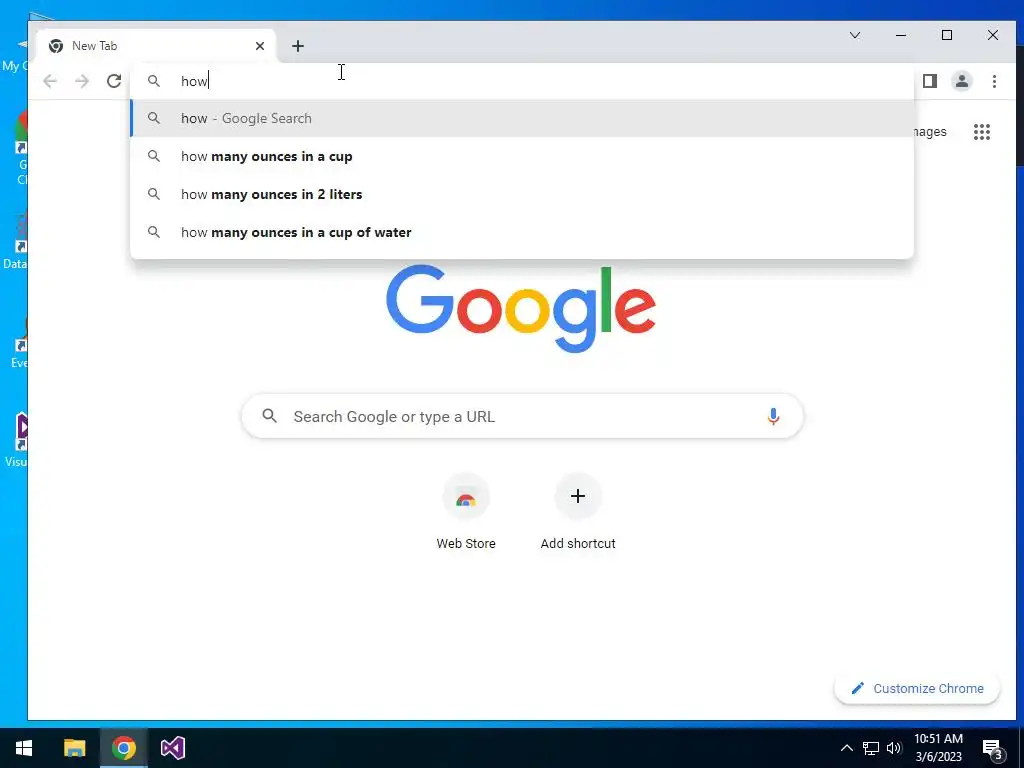Click the forward navigation arrow
This screenshot has height=768, width=1024.
82,81
